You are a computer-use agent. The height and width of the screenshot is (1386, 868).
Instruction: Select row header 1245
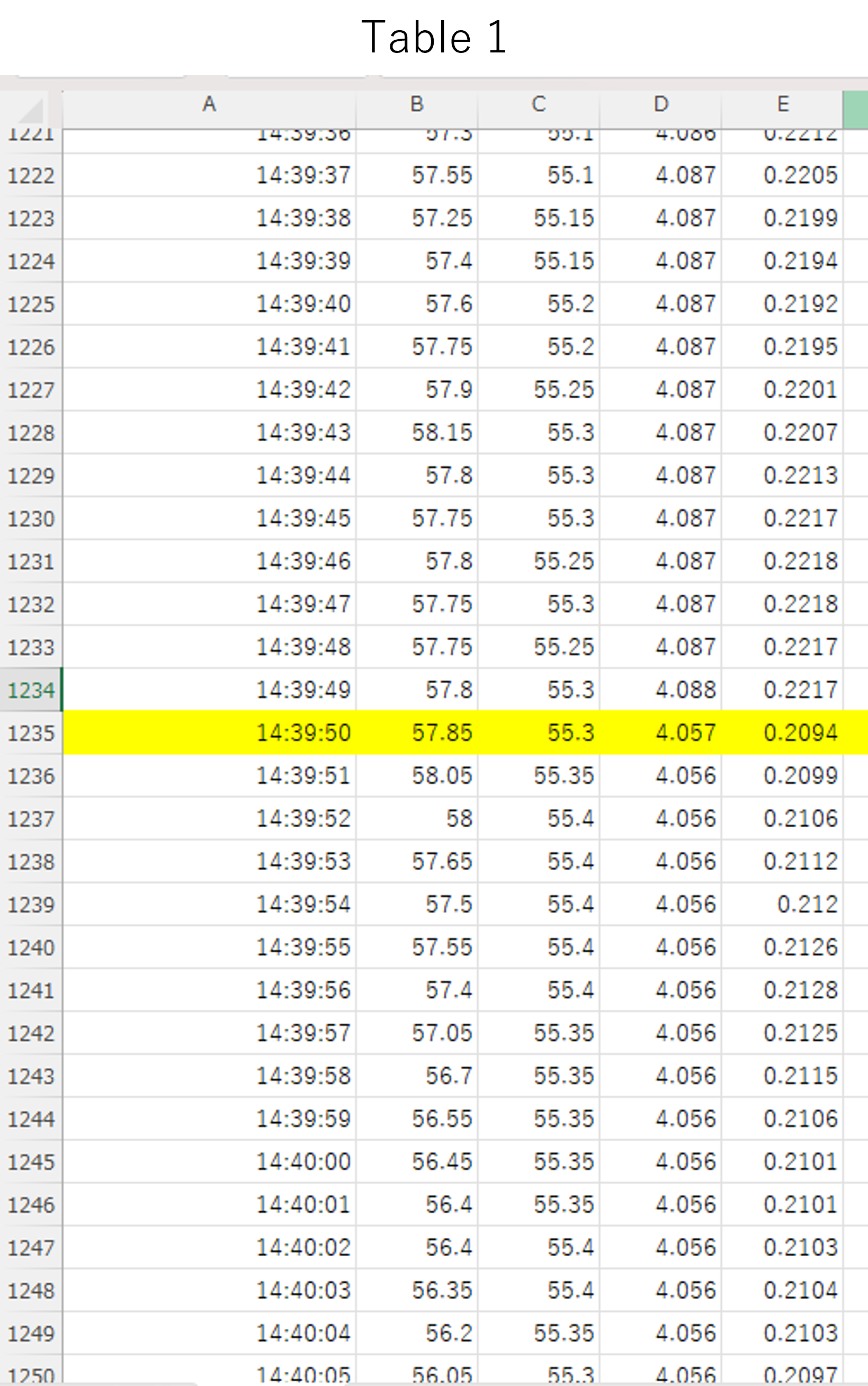pos(31,1161)
